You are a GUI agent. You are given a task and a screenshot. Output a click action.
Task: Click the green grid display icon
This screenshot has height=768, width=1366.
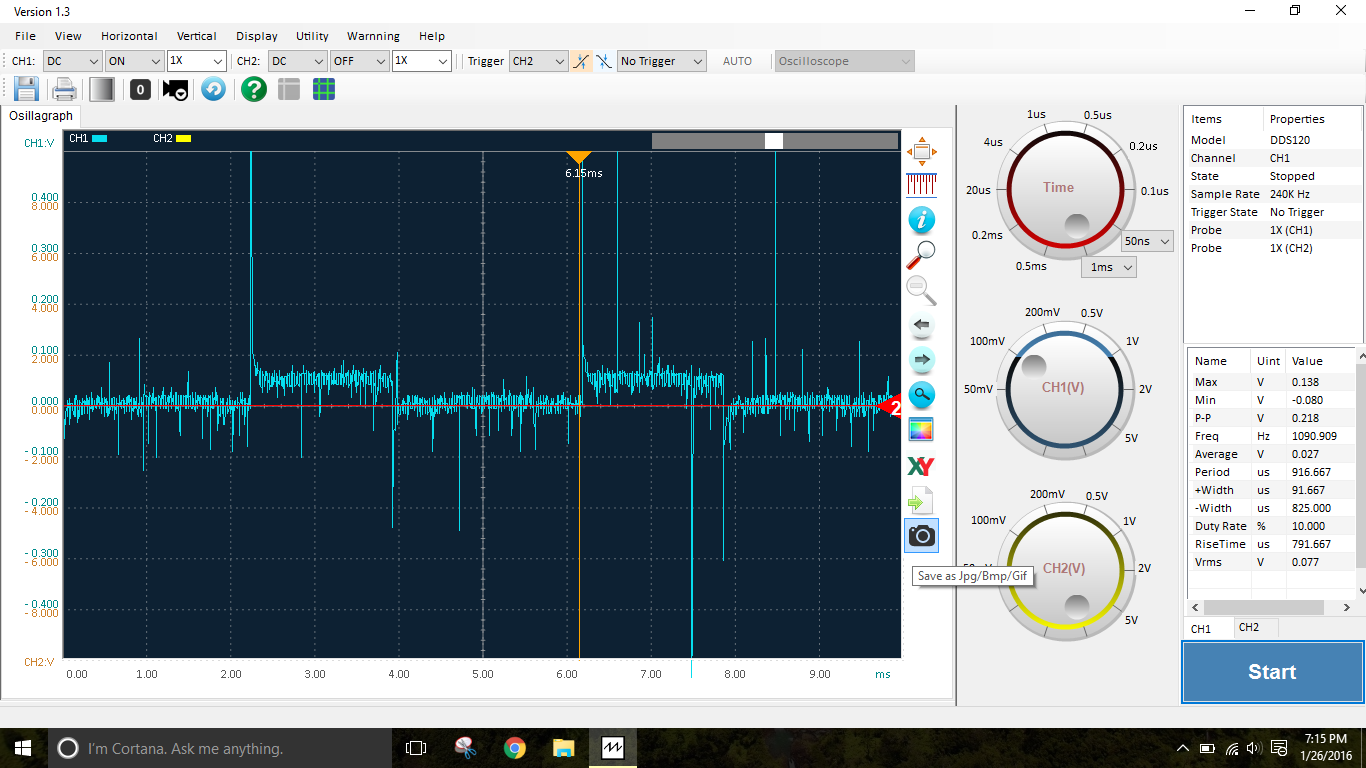tap(324, 89)
